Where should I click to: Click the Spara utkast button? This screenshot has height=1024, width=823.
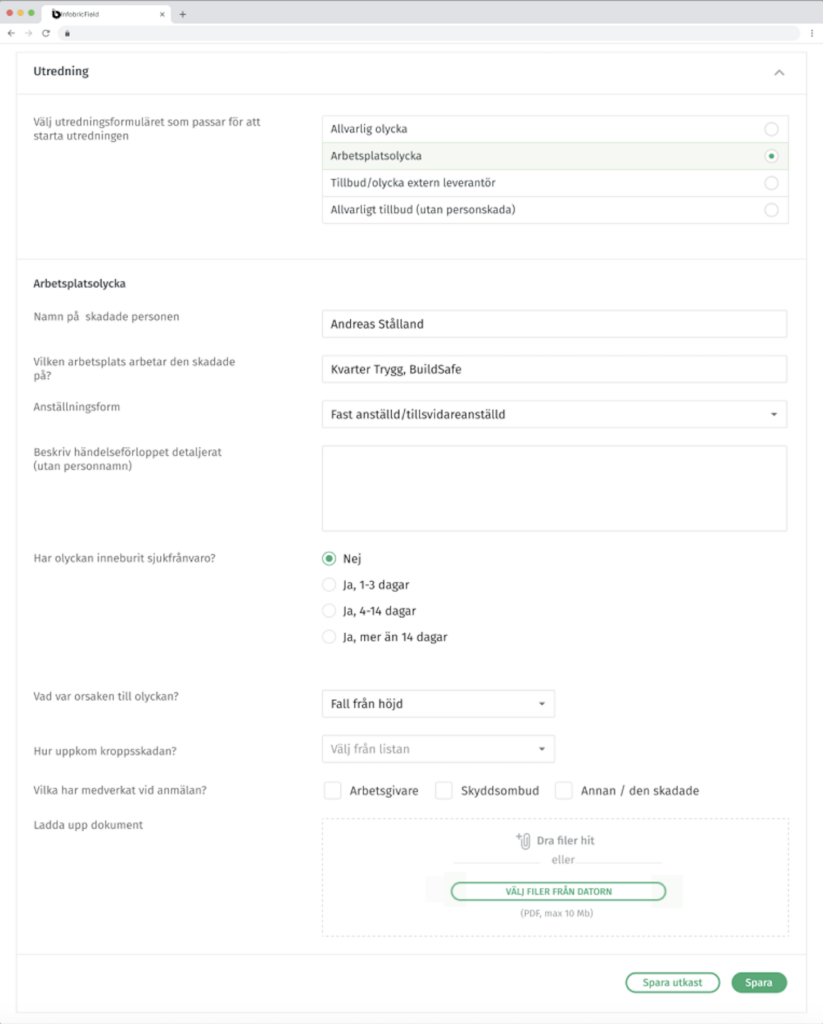click(672, 983)
